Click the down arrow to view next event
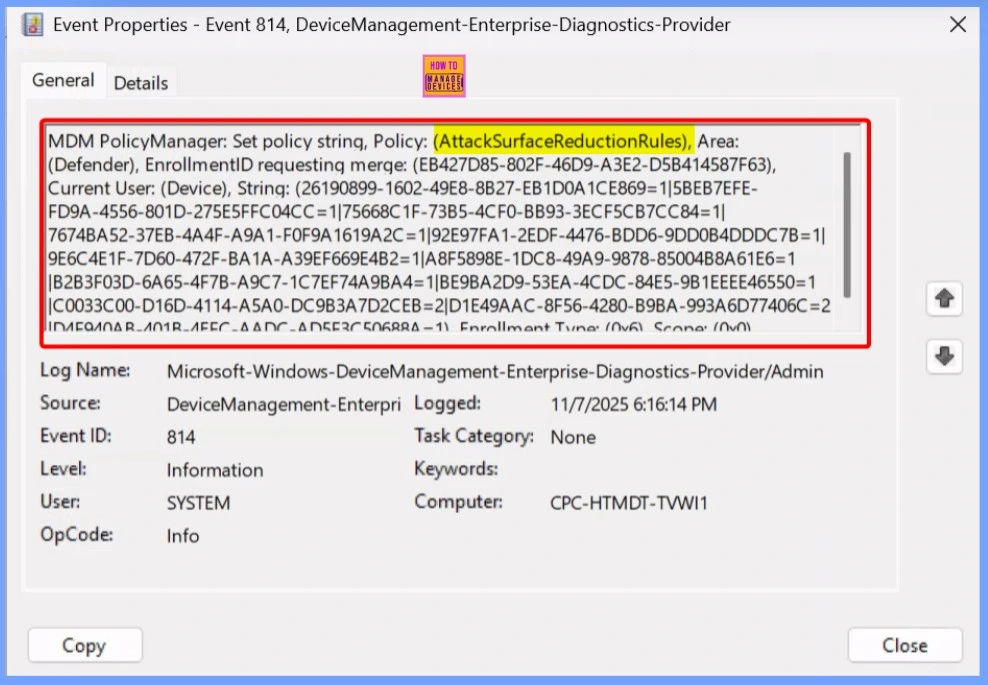Image resolution: width=988 pixels, height=685 pixels. click(944, 356)
